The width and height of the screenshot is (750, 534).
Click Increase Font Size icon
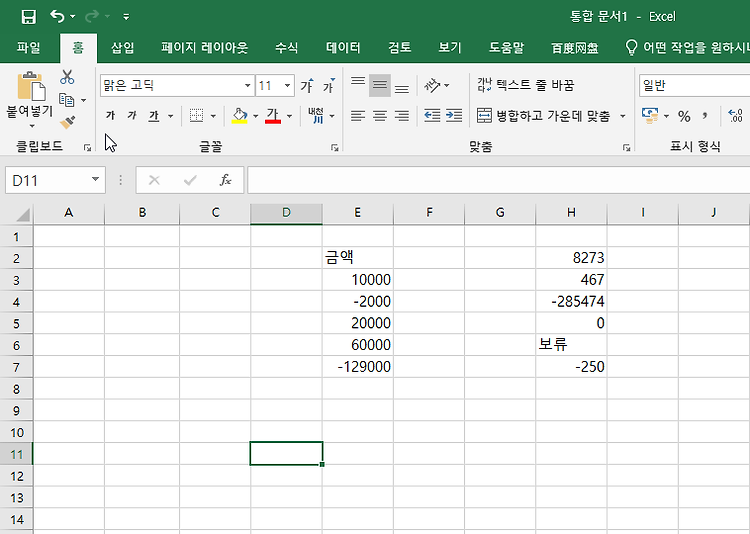(x=307, y=86)
